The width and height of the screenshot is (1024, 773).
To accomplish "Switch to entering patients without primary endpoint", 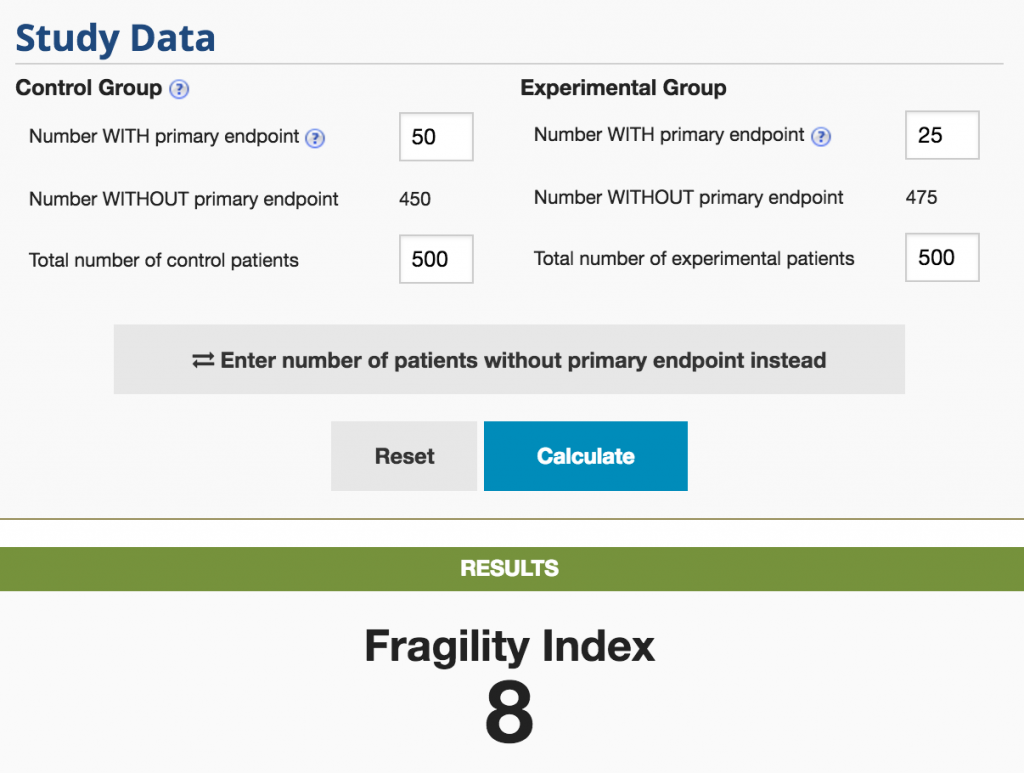I will tap(510, 359).
